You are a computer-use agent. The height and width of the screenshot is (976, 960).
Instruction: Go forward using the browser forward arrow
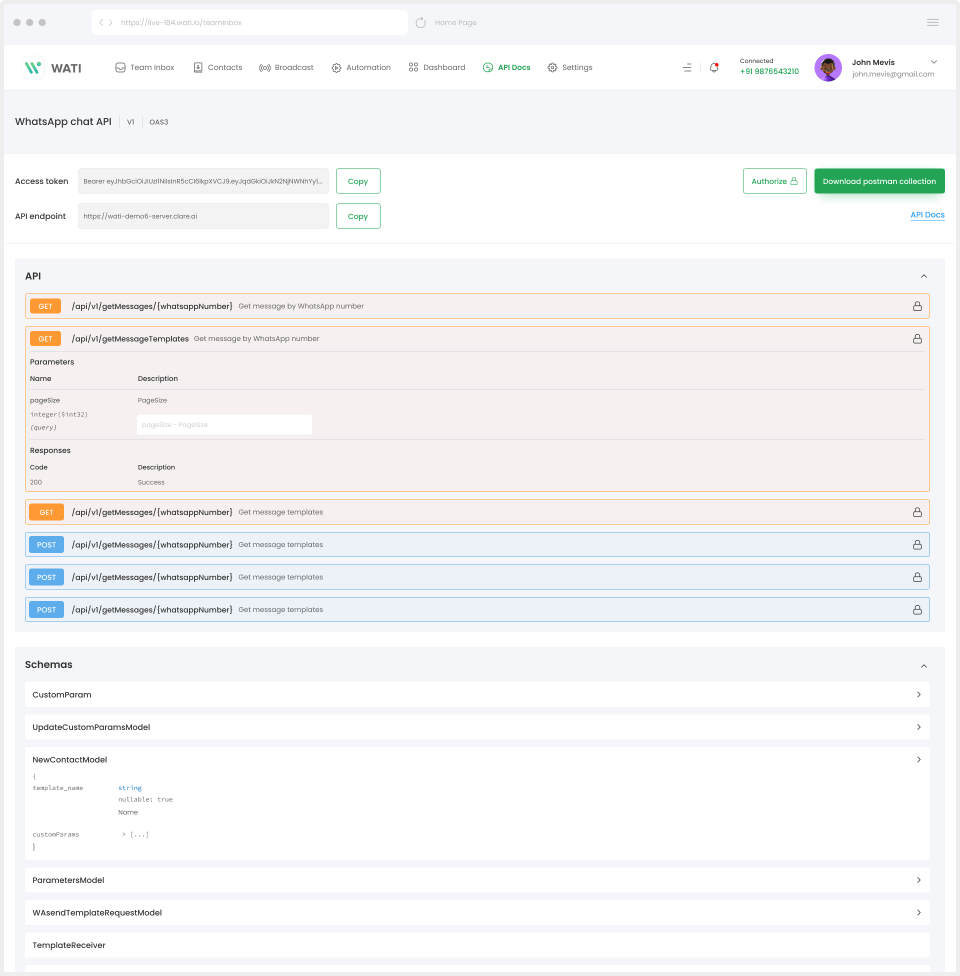[x=111, y=22]
